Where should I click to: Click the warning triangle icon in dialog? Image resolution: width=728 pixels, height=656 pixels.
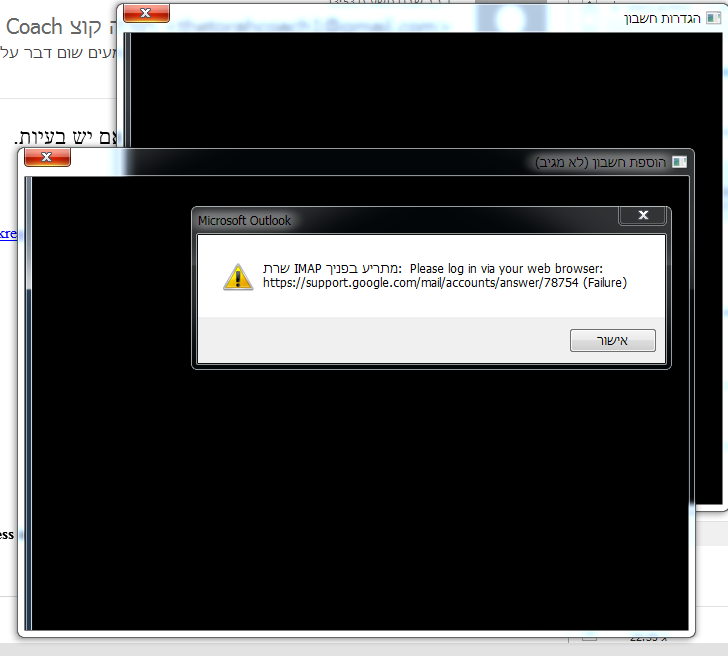click(238, 277)
